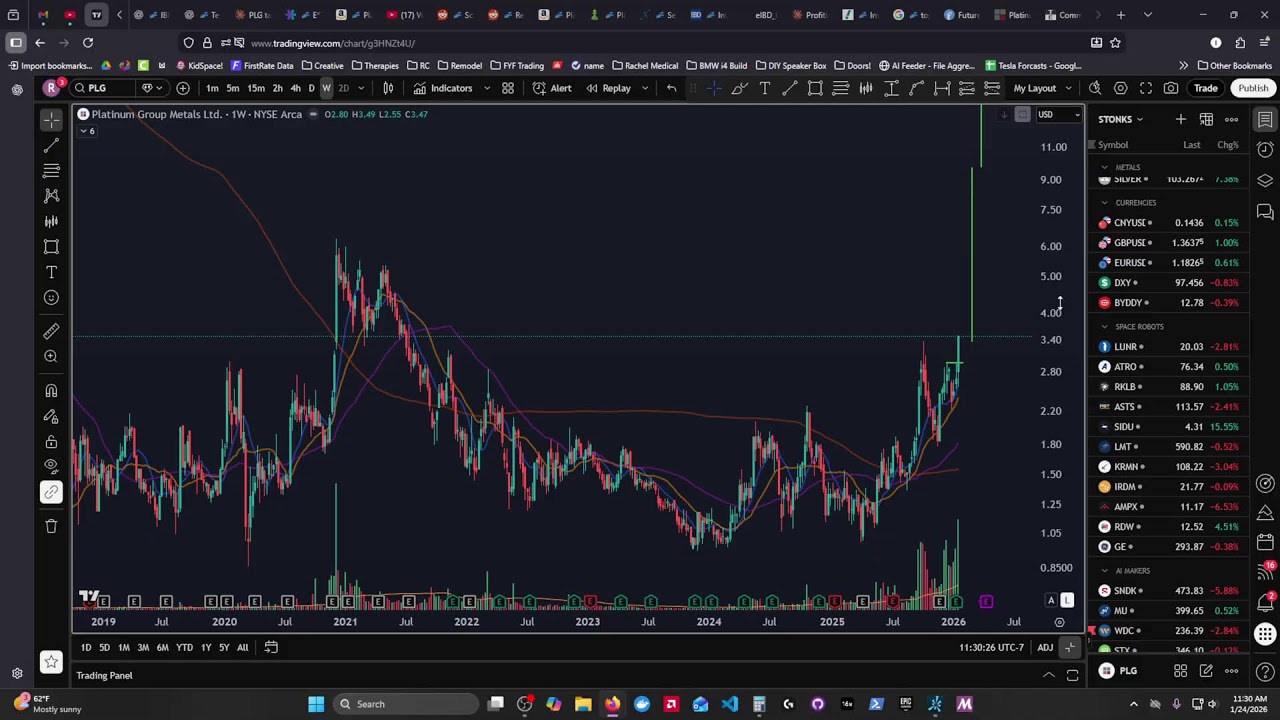Toggle stay in drawing mode
Viewport: 1280px width, 720px height.
51,416
